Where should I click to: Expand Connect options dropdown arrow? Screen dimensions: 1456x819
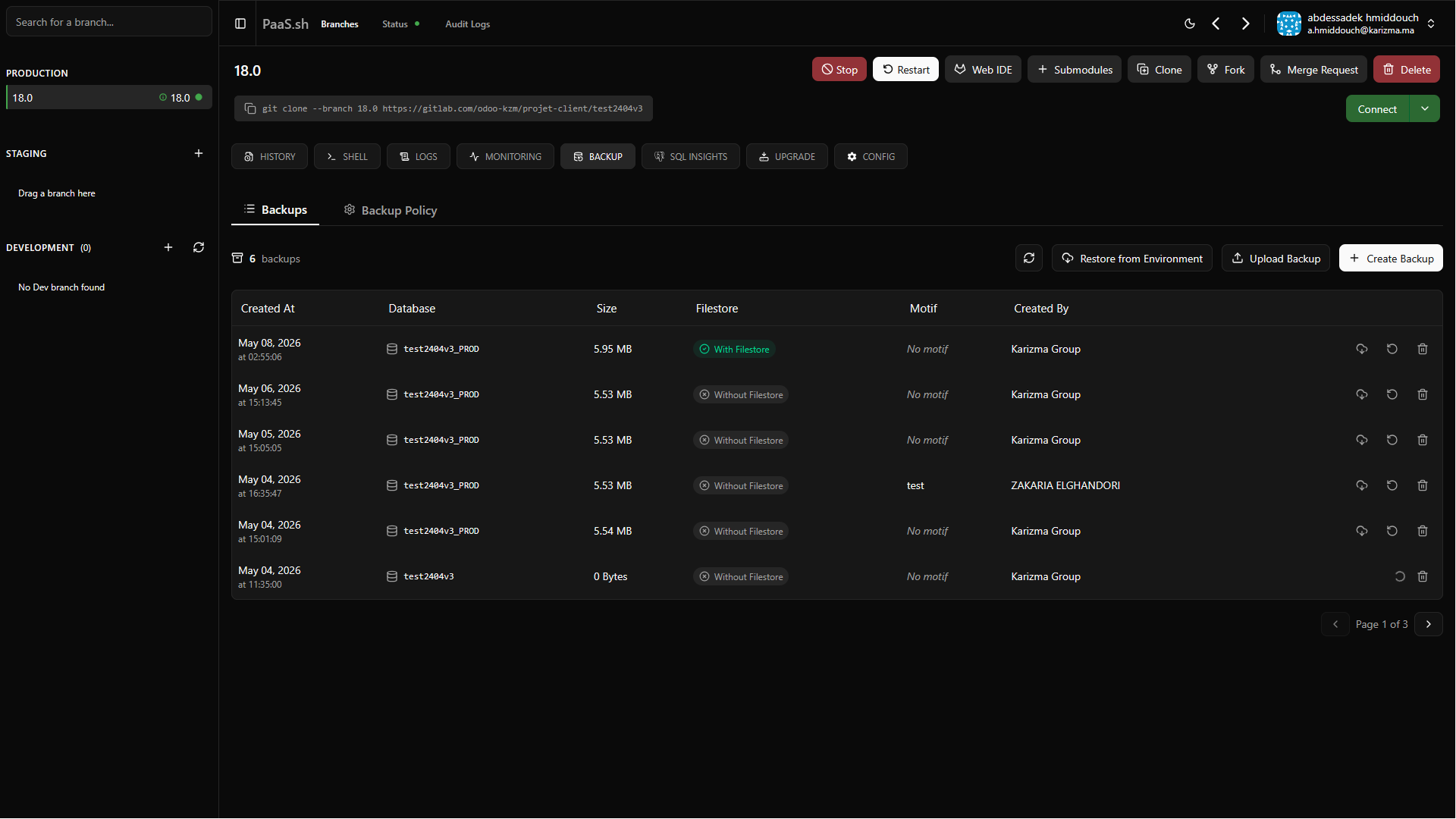1425,108
